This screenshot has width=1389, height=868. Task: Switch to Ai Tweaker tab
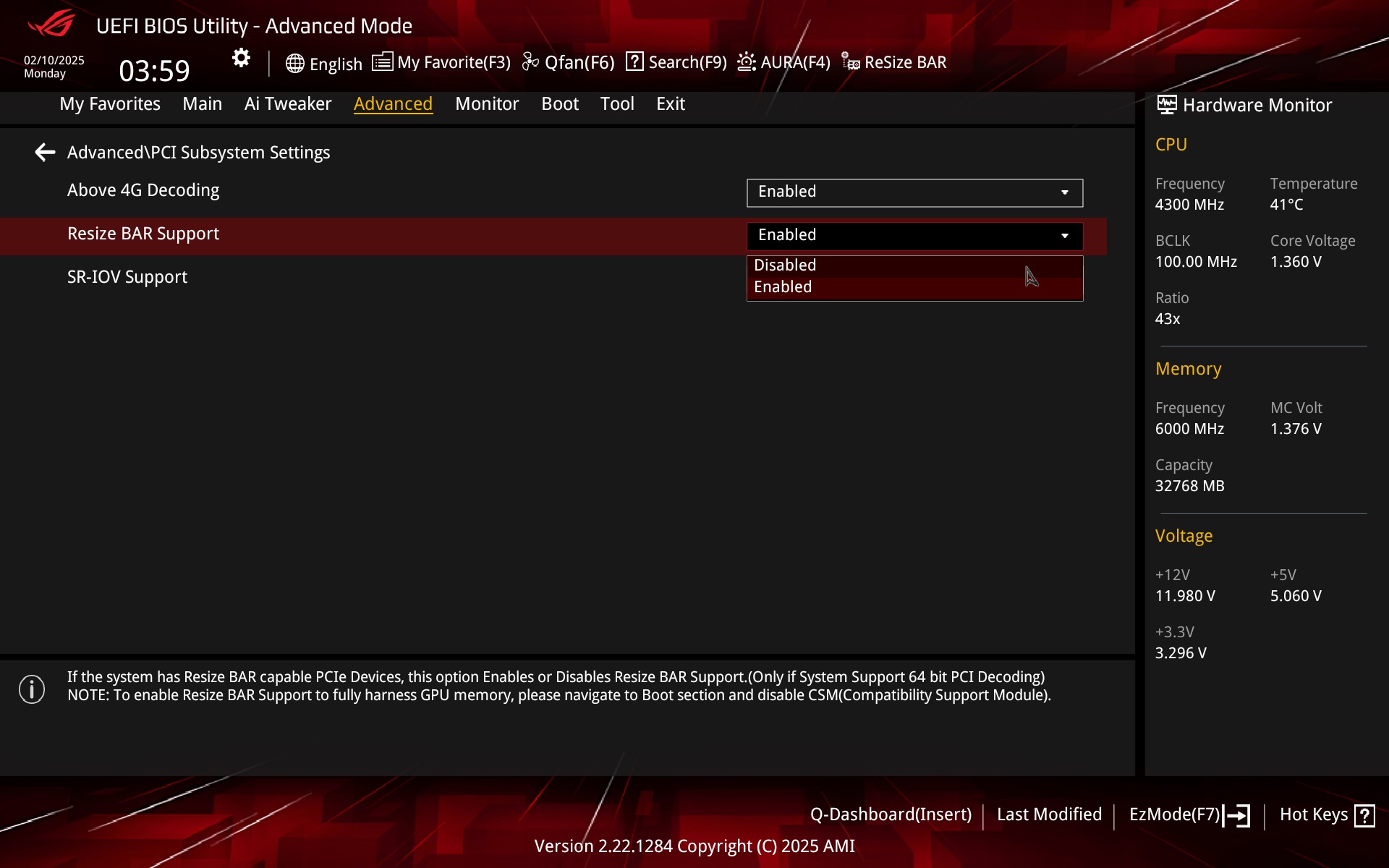tap(287, 104)
